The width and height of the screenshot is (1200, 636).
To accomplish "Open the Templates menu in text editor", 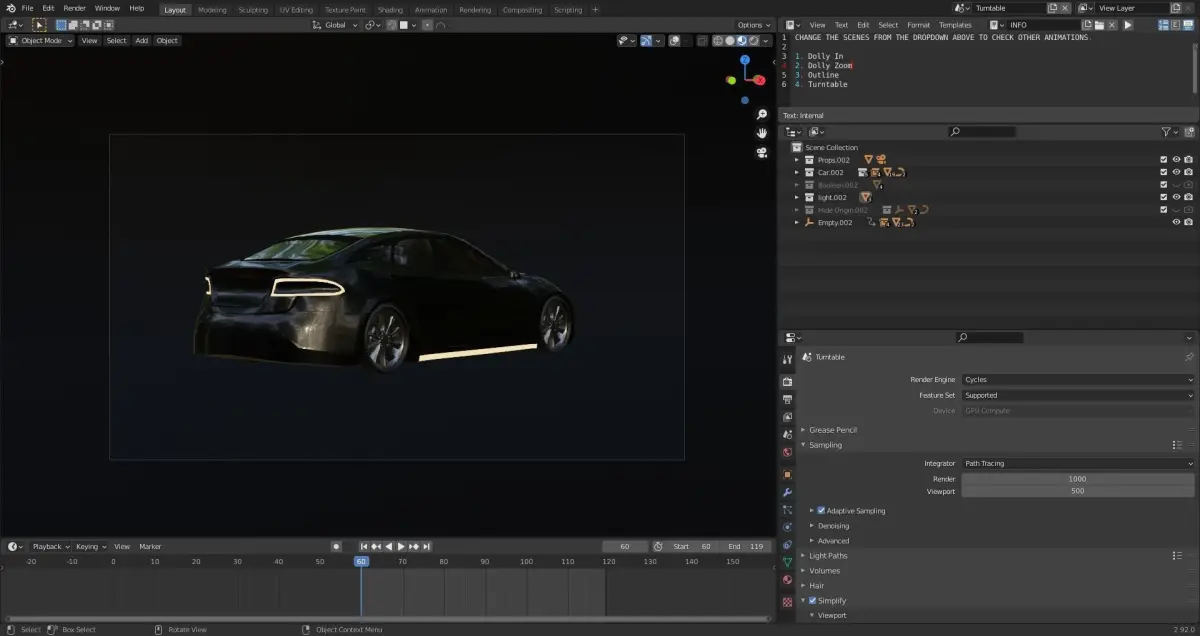I will tap(955, 25).
